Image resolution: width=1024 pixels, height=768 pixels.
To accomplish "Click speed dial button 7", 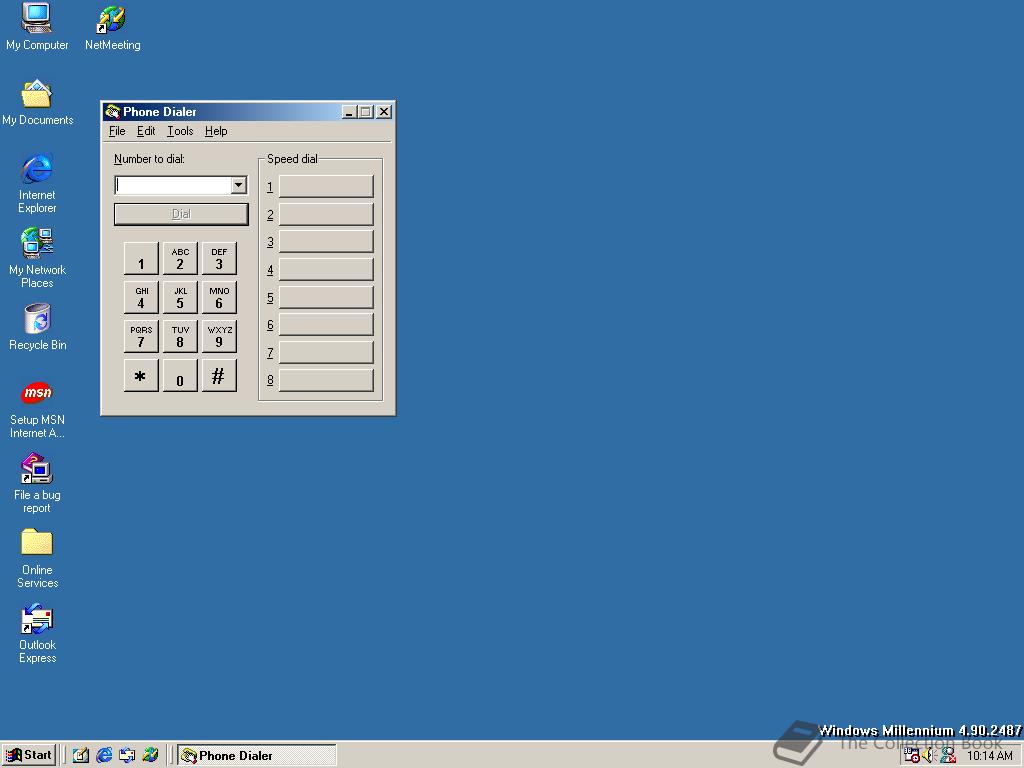I will pyautogui.click(x=326, y=353).
